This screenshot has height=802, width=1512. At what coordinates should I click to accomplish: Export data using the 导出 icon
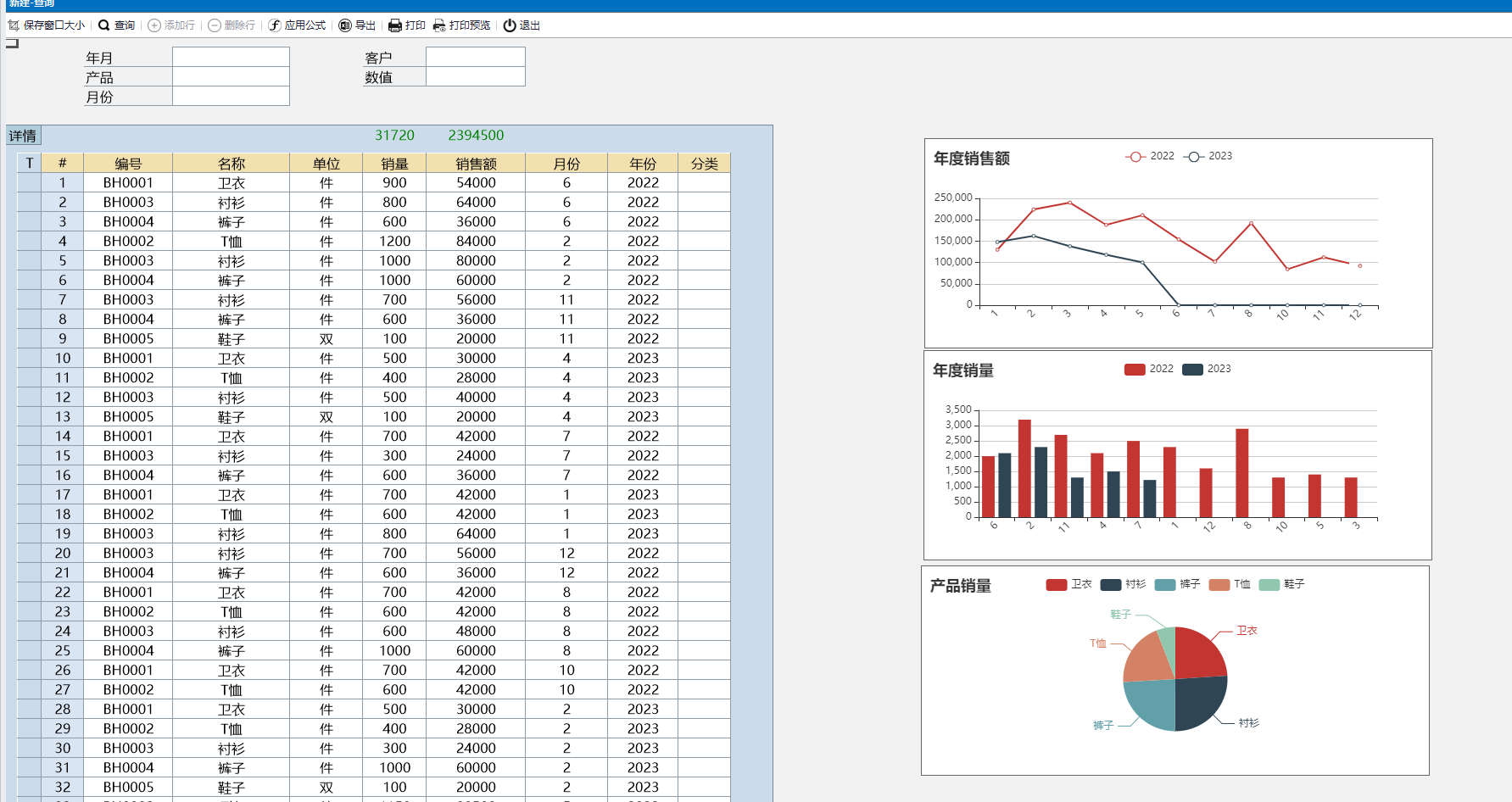pyautogui.click(x=345, y=25)
